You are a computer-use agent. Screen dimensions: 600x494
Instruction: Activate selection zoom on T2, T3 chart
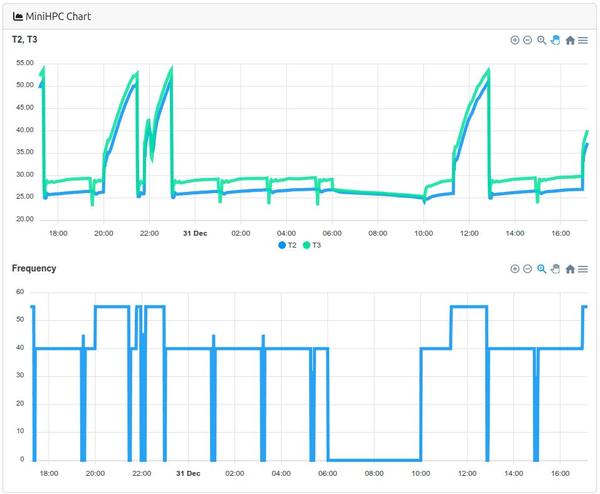tap(542, 40)
